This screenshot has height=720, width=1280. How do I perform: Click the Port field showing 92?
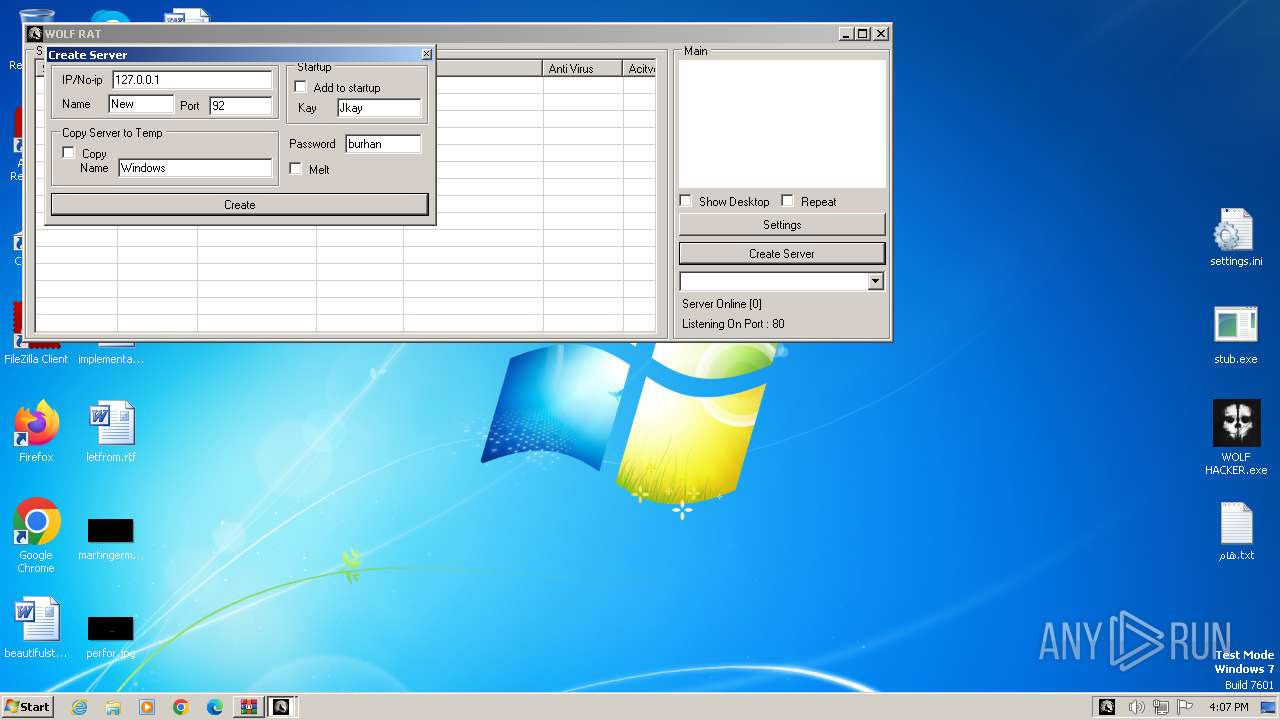(241, 105)
